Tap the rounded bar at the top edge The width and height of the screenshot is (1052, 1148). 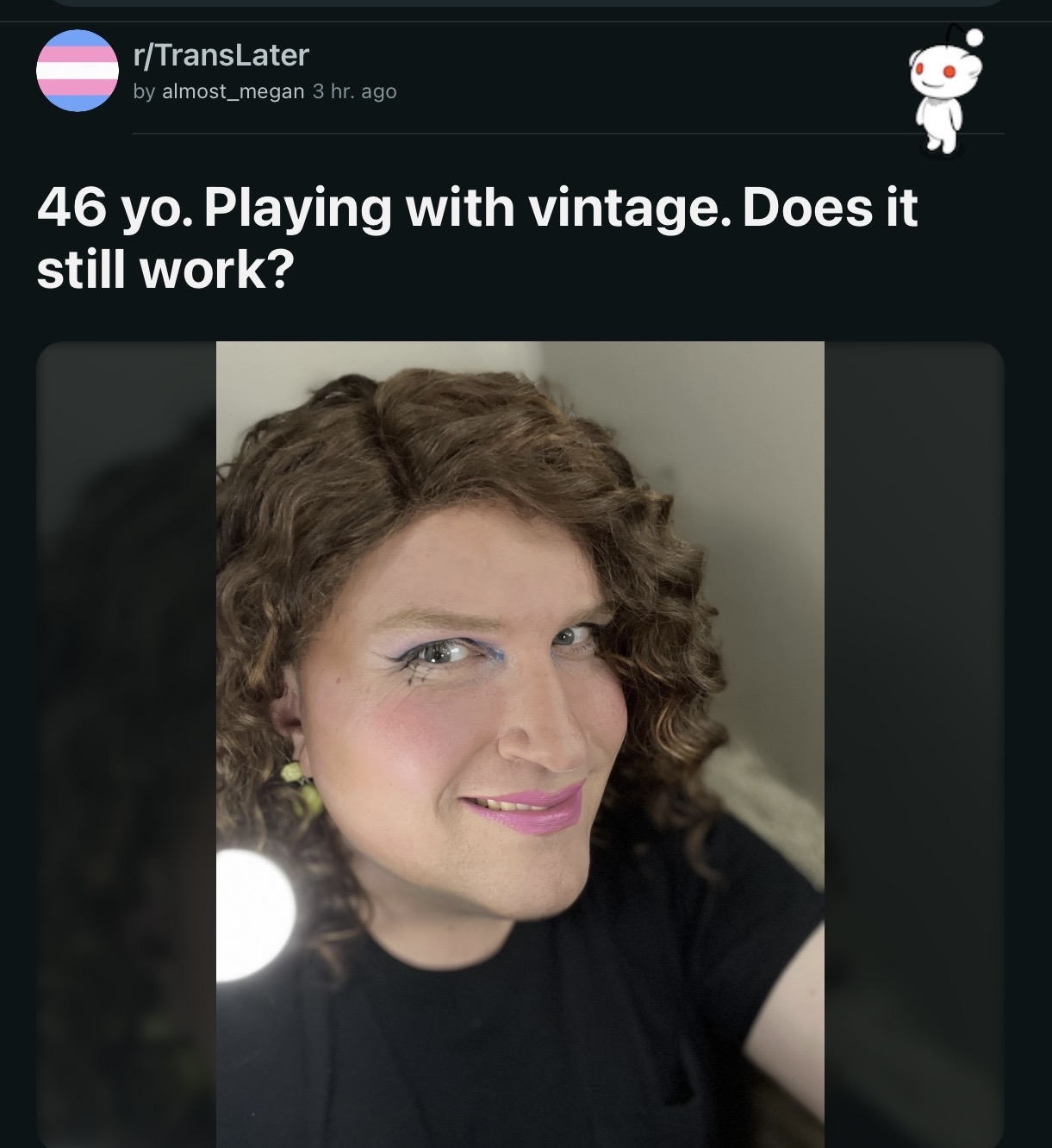click(526, 3)
